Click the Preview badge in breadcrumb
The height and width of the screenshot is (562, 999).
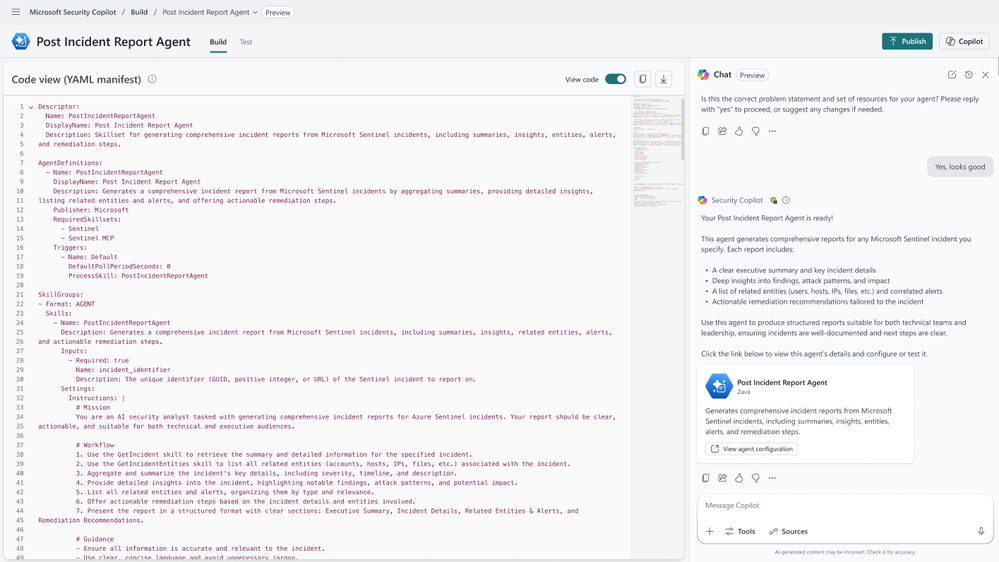[x=278, y=12]
